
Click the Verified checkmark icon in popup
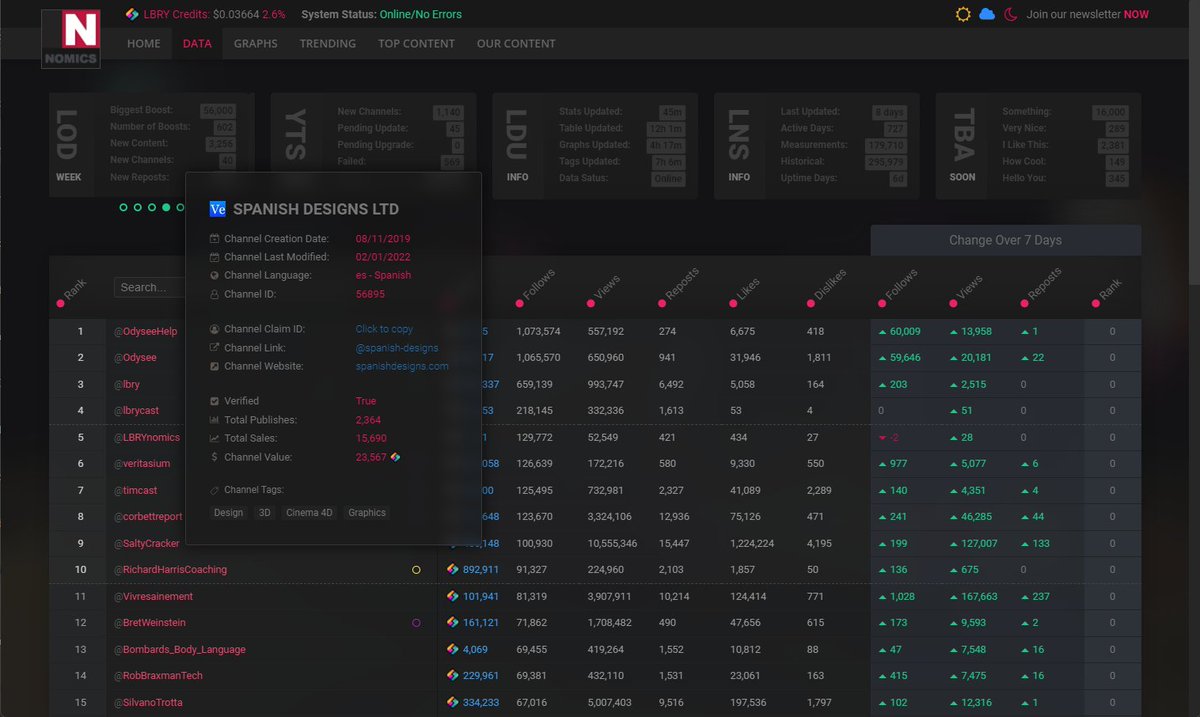215,401
